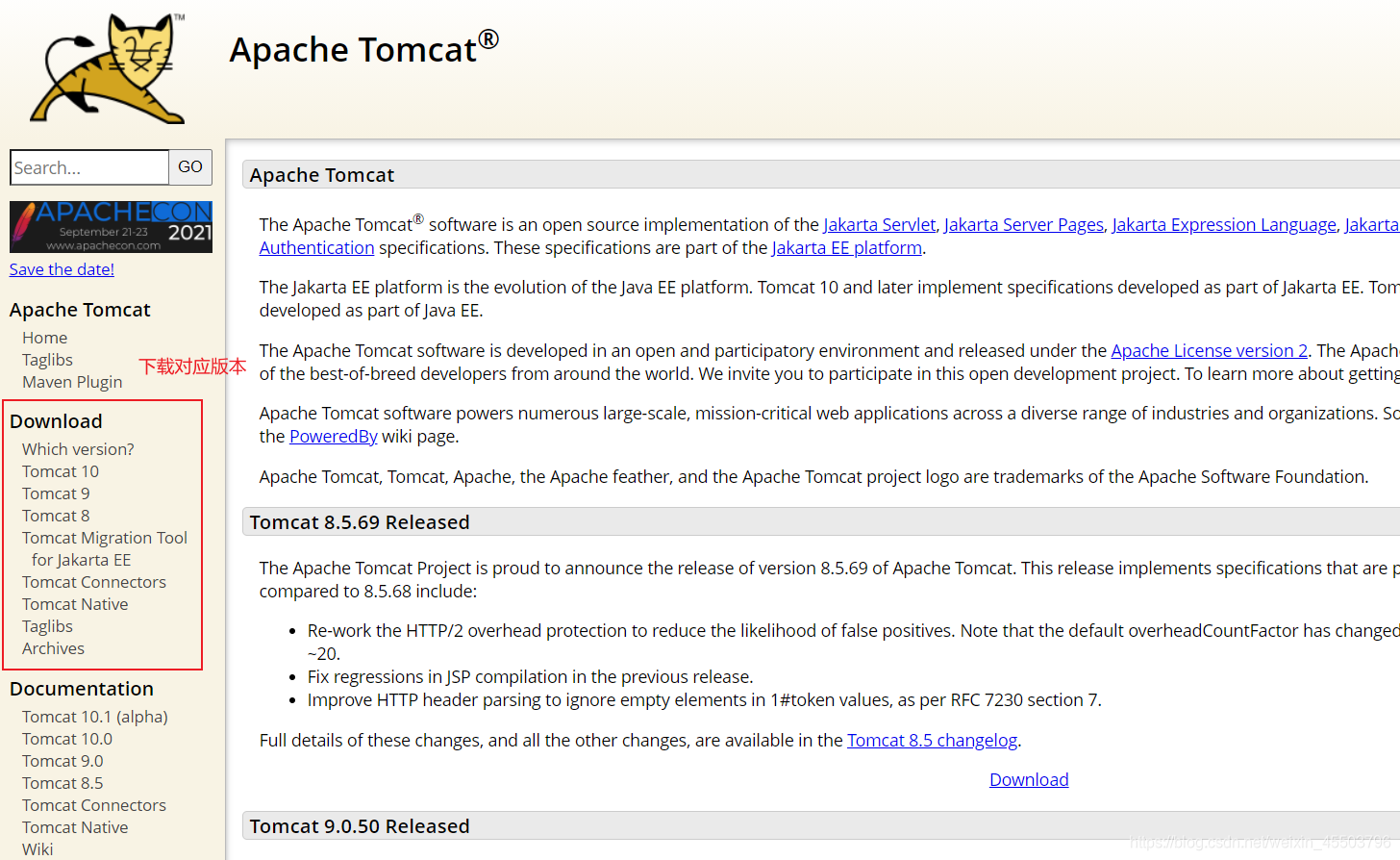Select Tomcat 9 under Download
This screenshot has width=1400, height=860.
pos(56,493)
